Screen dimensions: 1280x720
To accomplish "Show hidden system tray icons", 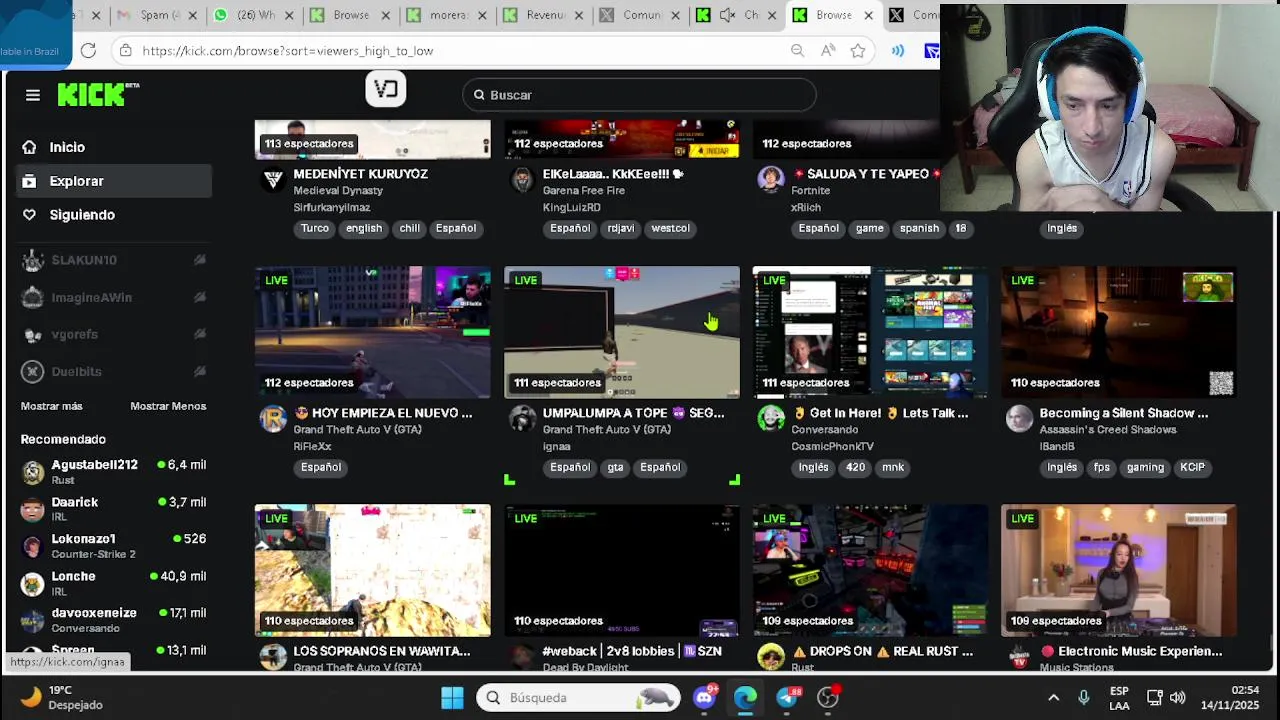I will click(x=1053, y=698).
